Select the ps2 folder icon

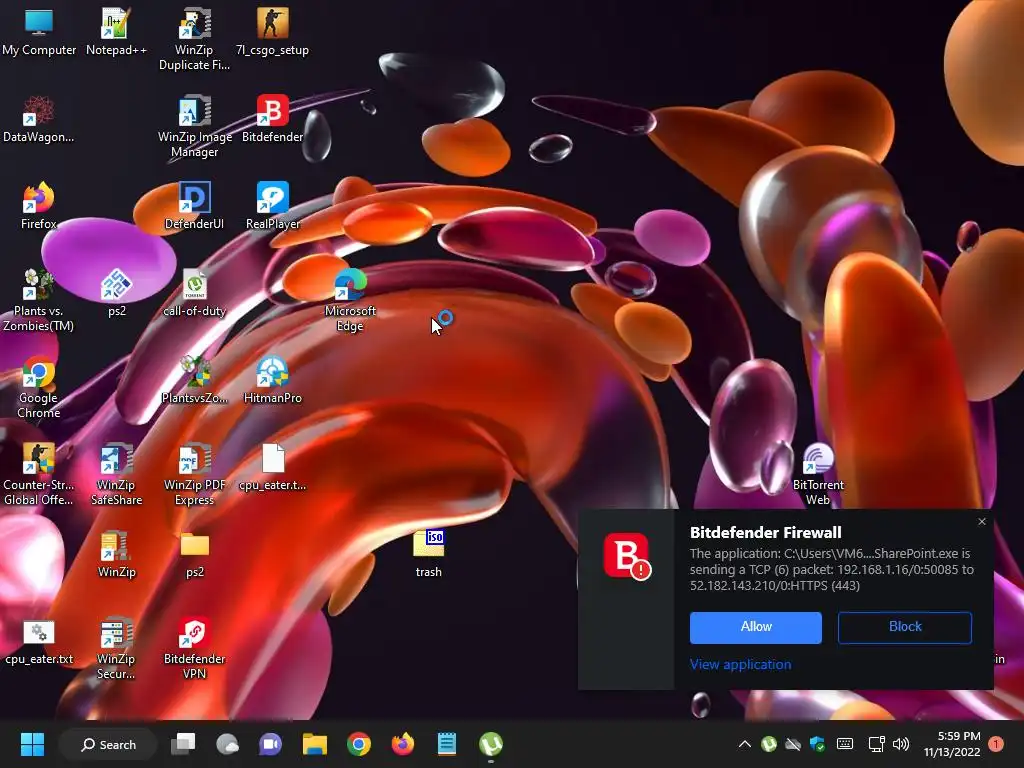pyautogui.click(x=194, y=554)
